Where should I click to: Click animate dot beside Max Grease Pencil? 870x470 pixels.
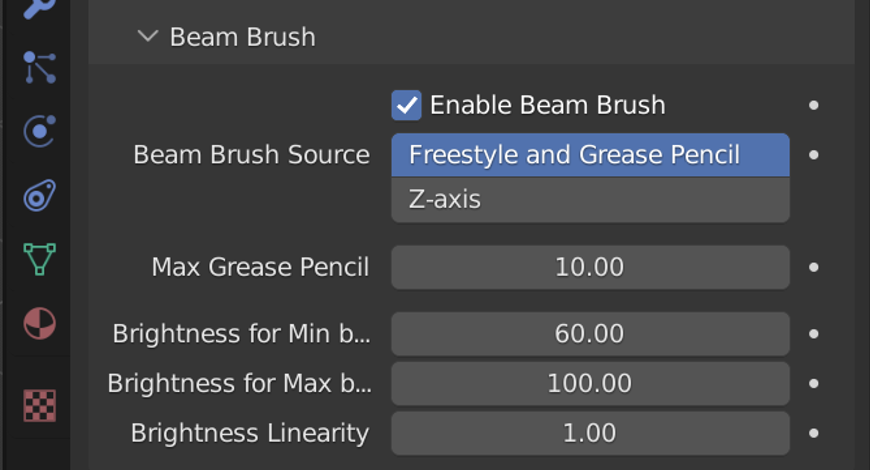click(814, 267)
